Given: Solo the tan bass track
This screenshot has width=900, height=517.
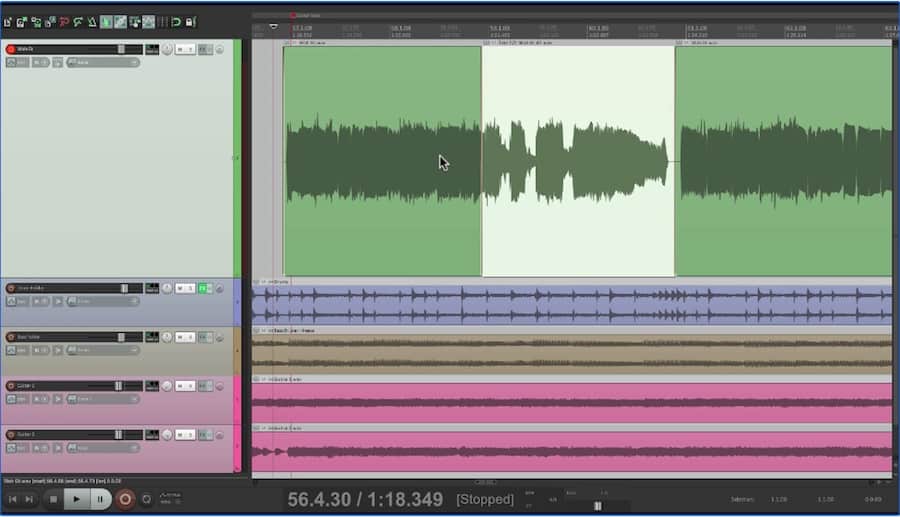Looking at the screenshot, I should pos(190,337).
